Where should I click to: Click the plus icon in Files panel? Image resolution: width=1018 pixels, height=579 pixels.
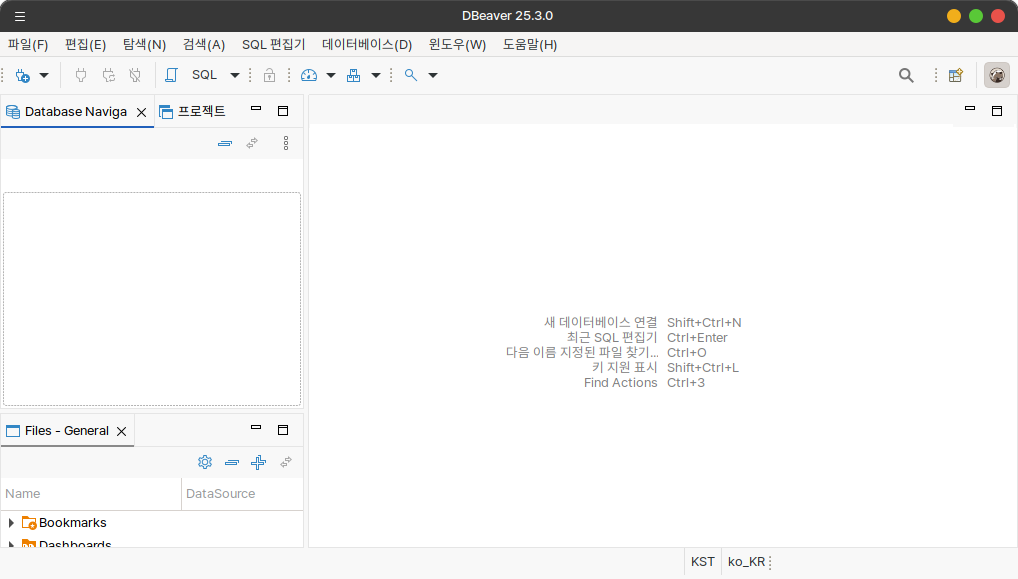point(258,462)
